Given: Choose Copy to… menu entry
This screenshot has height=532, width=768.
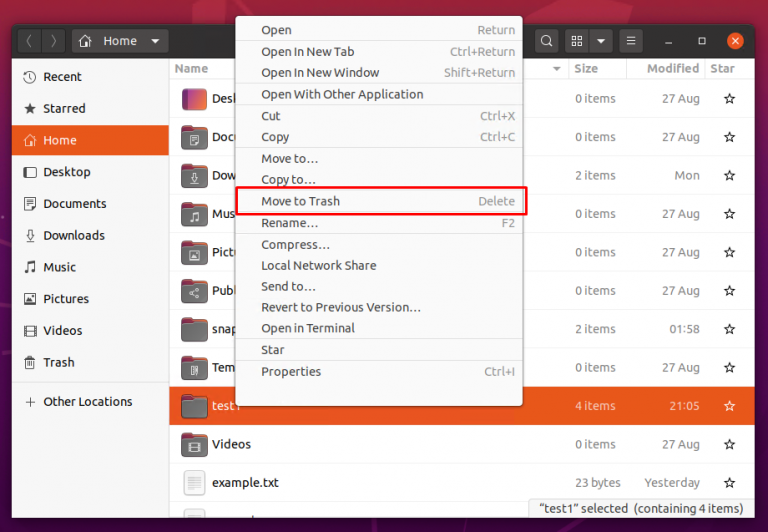Looking at the screenshot, I should coord(379,179).
